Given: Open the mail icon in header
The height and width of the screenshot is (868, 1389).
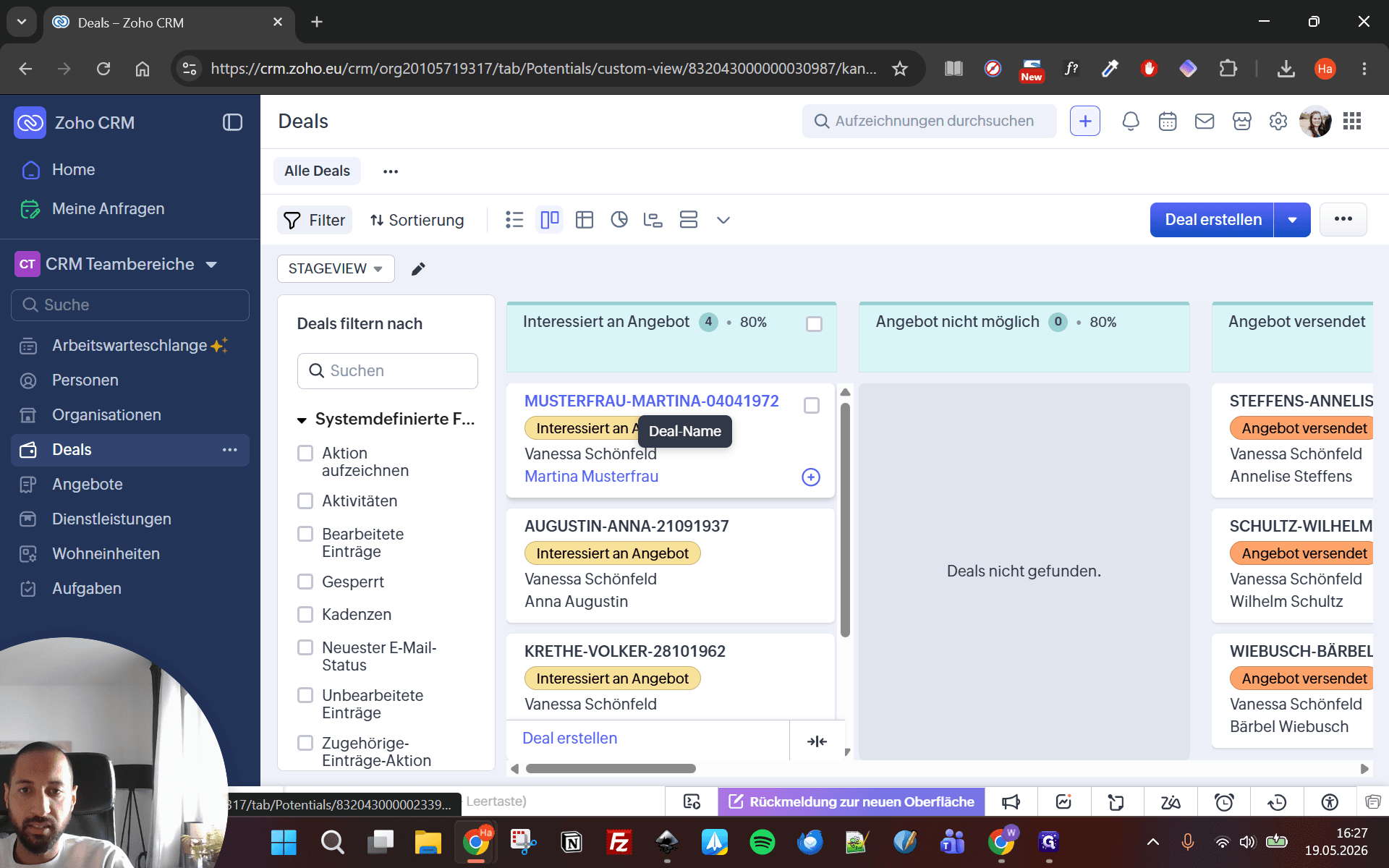Looking at the screenshot, I should click(x=1205, y=122).
